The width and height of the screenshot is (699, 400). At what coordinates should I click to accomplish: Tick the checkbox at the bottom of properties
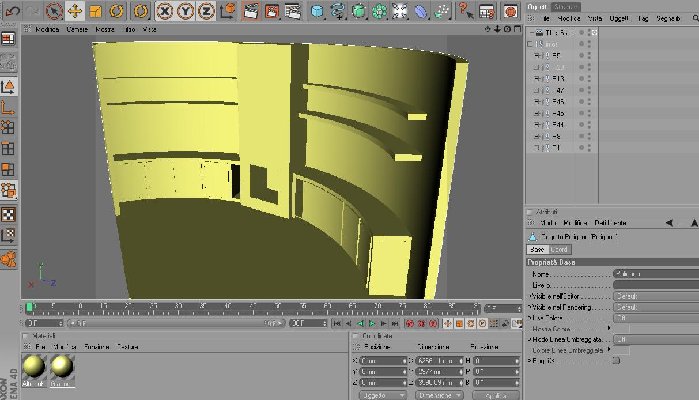click(x=616, y=360)
